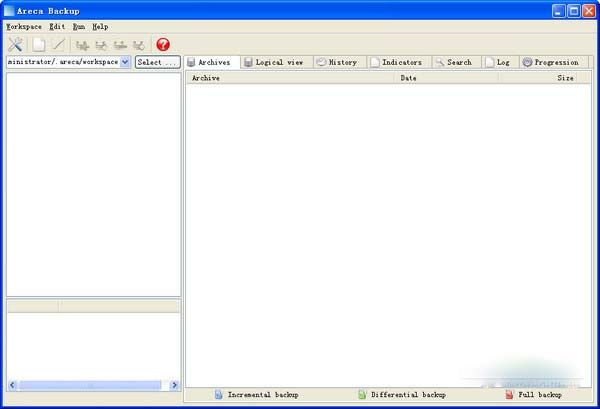This screenshot has width=600, height=409.
Task: Click the Select ... workspace button
Action: (158, 62)
